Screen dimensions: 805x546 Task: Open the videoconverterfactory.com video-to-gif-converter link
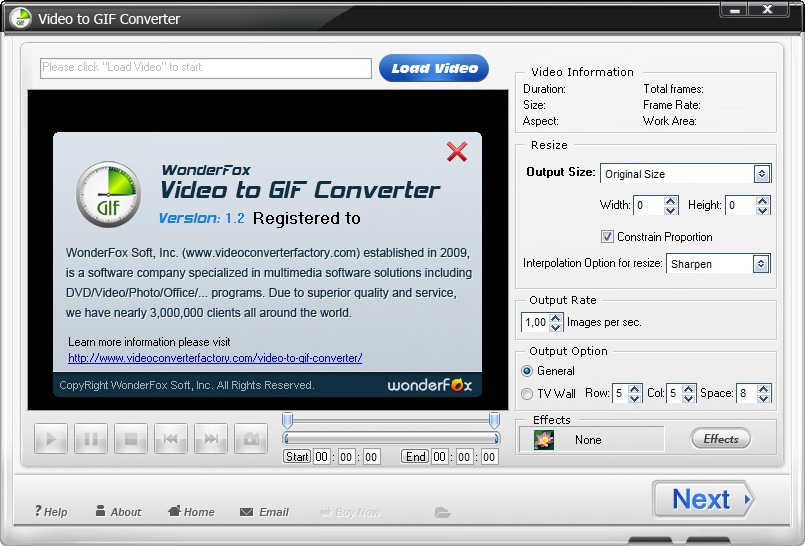pyautogui.click(x=215, y=358)
